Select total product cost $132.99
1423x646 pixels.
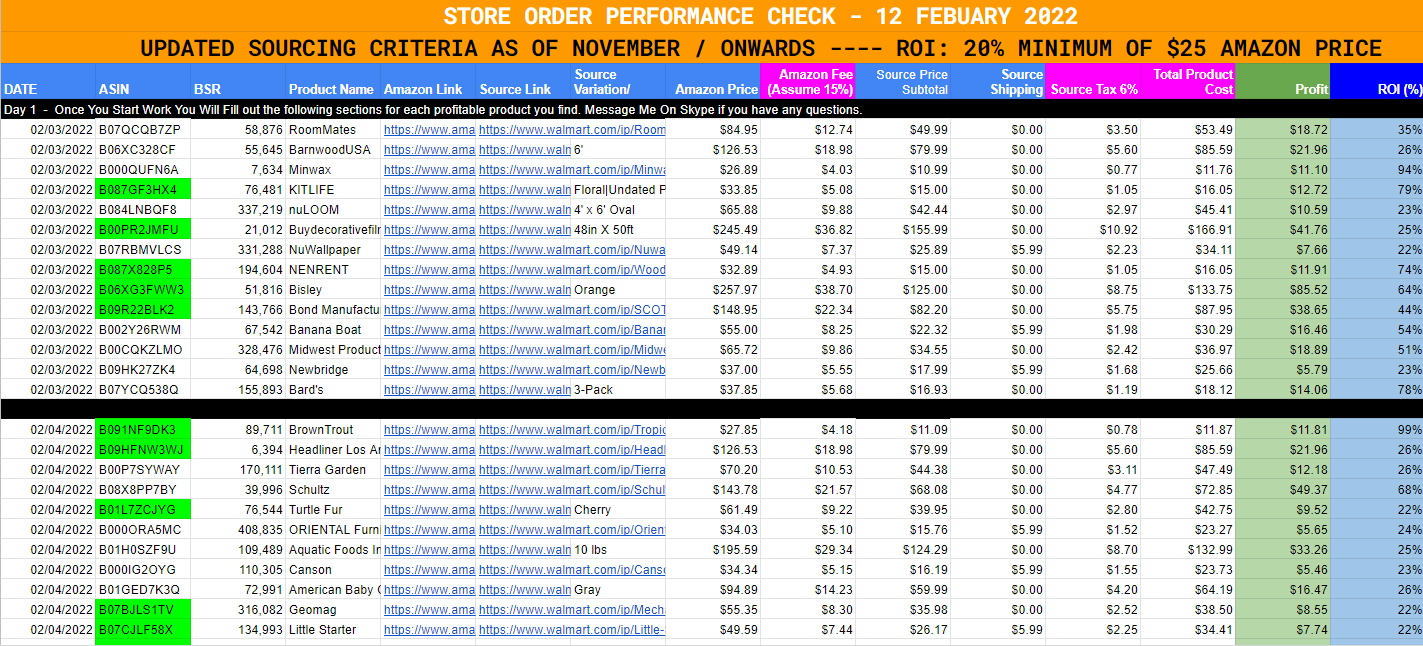1188,549
